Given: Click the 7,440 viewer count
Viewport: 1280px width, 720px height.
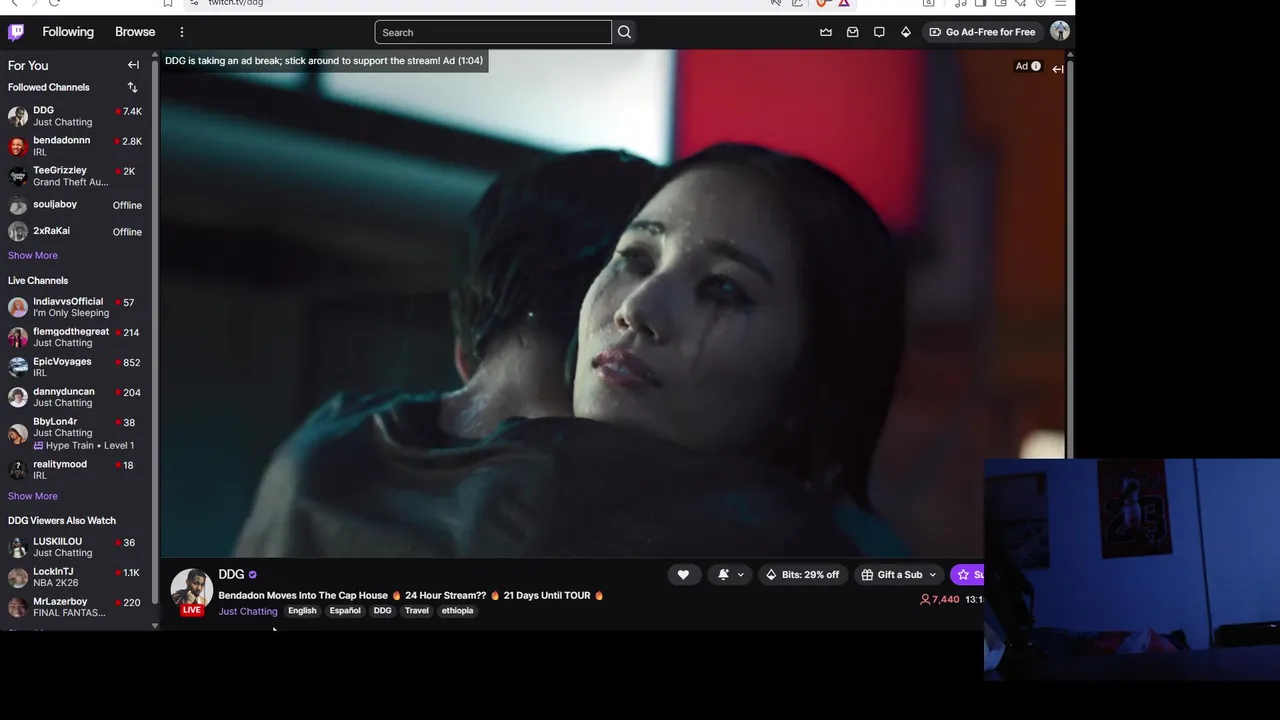Looking at the screenshot, I should click(x=939, y=599).
